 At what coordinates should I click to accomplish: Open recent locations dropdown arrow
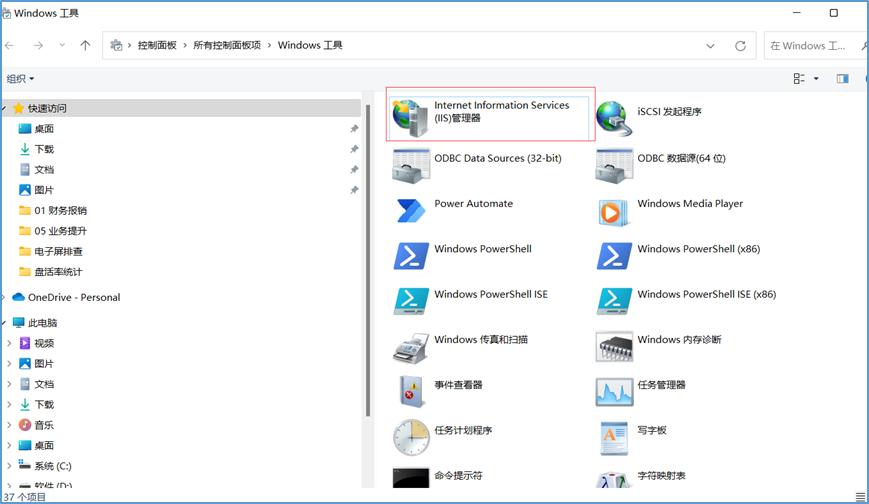click(x=62, y=45)
